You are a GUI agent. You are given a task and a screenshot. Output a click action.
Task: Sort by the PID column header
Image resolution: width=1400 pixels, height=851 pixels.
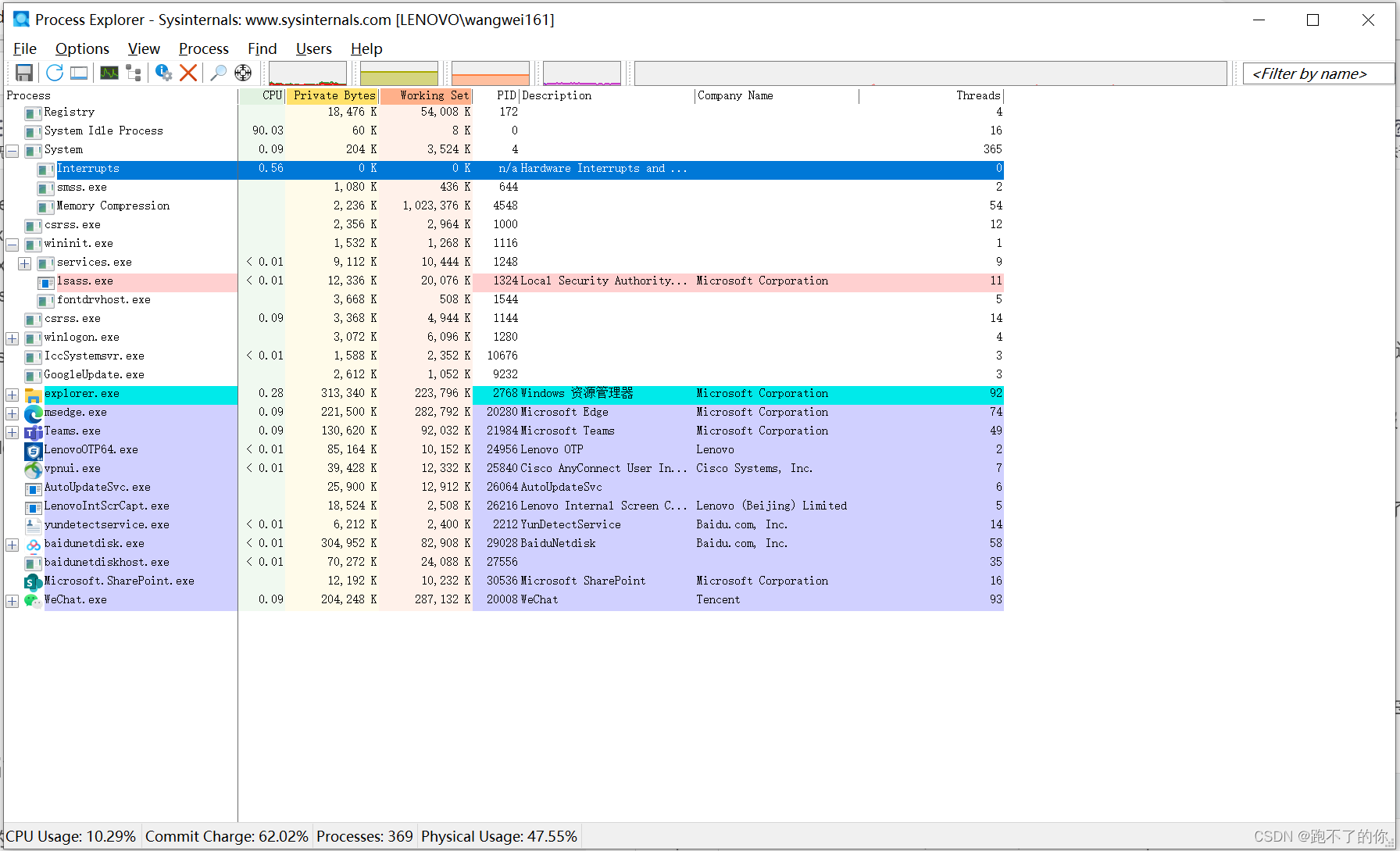coord(497,95)
